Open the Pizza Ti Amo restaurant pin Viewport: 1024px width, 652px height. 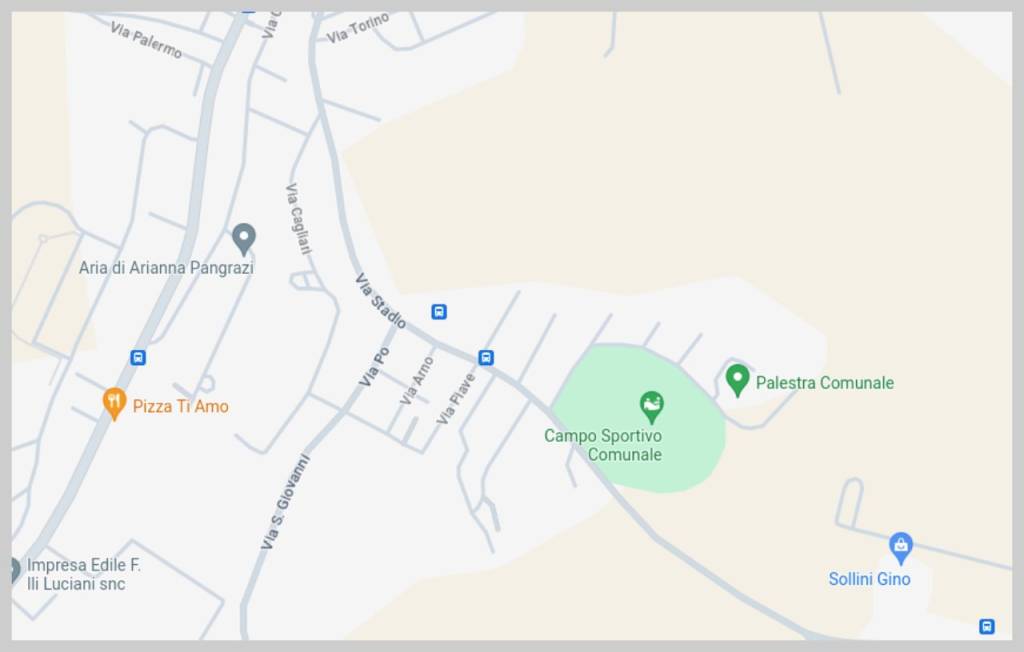[x=114, y=404]
